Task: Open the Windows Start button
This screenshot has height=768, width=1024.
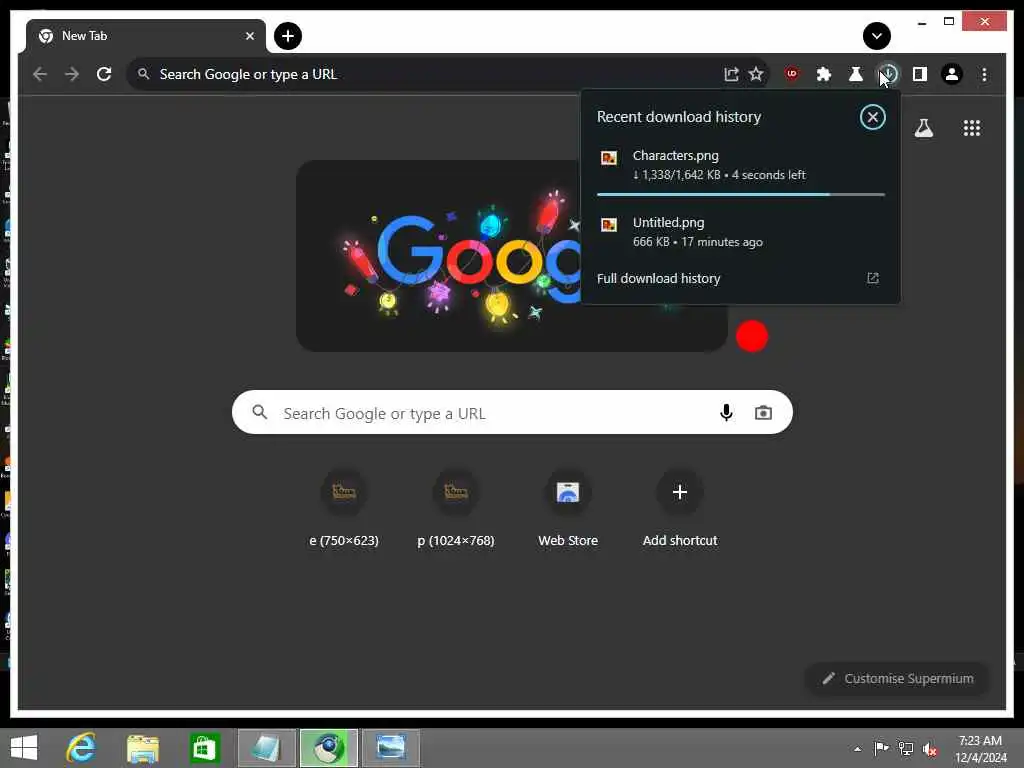Action: click(24, 748)
